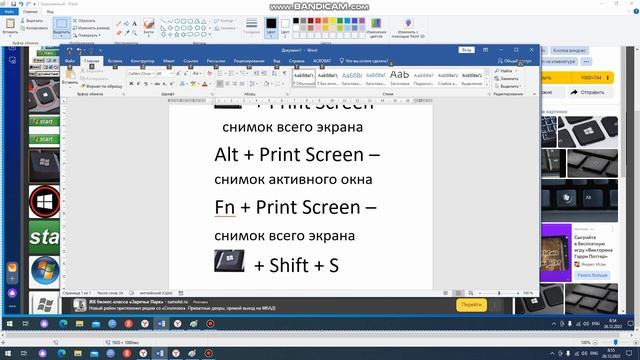Click the Word font color icon

205,84
